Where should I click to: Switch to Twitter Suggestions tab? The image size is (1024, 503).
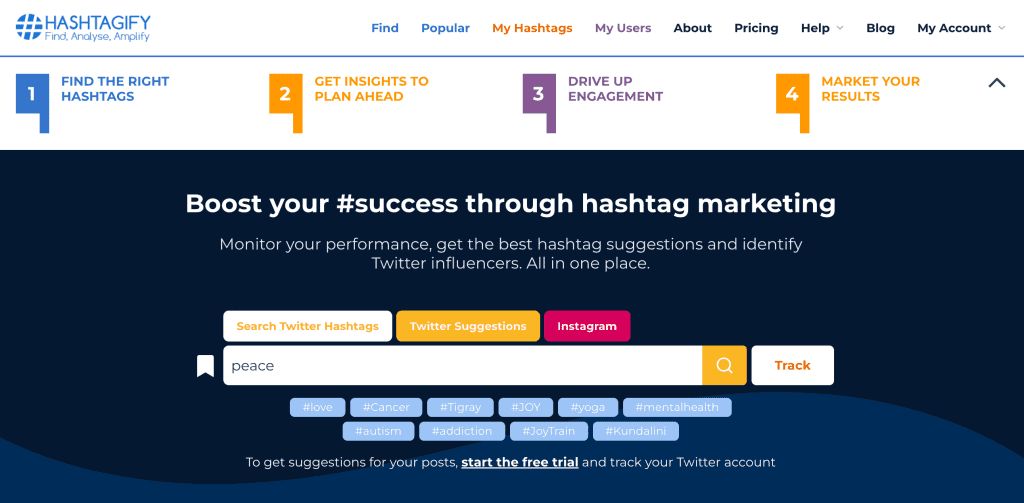click(468, 326)
